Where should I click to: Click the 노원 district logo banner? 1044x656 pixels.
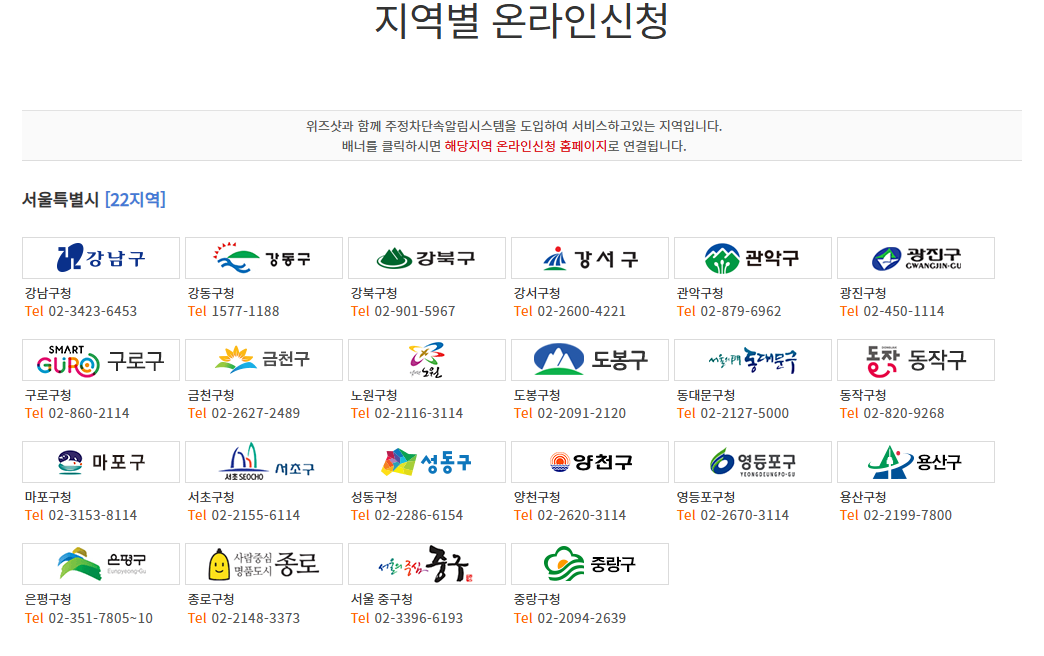(427, 360)
